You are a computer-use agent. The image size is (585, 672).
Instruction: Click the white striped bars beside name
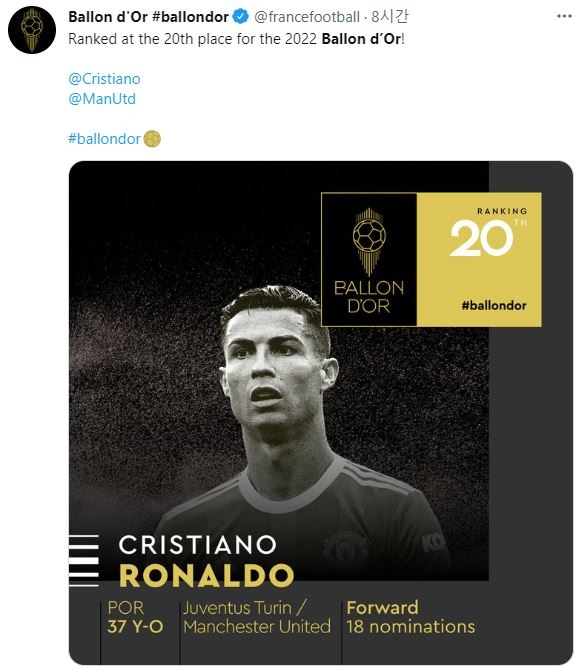[x=84, y=561]
